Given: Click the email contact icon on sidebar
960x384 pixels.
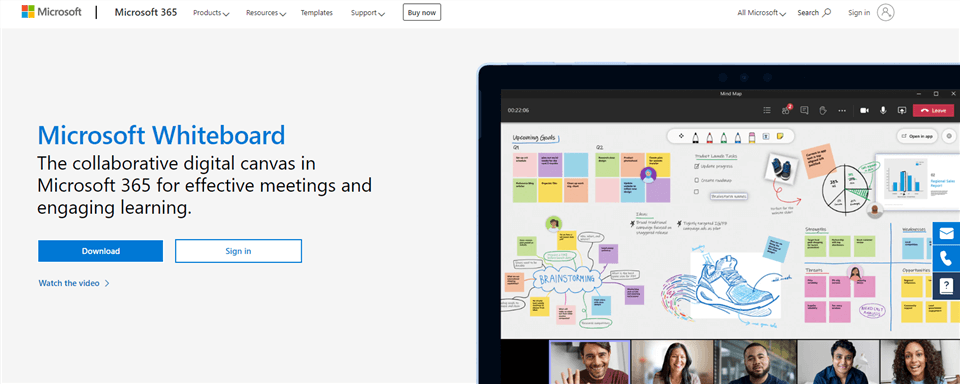Looking at the screenshot, I should (947, 233).
